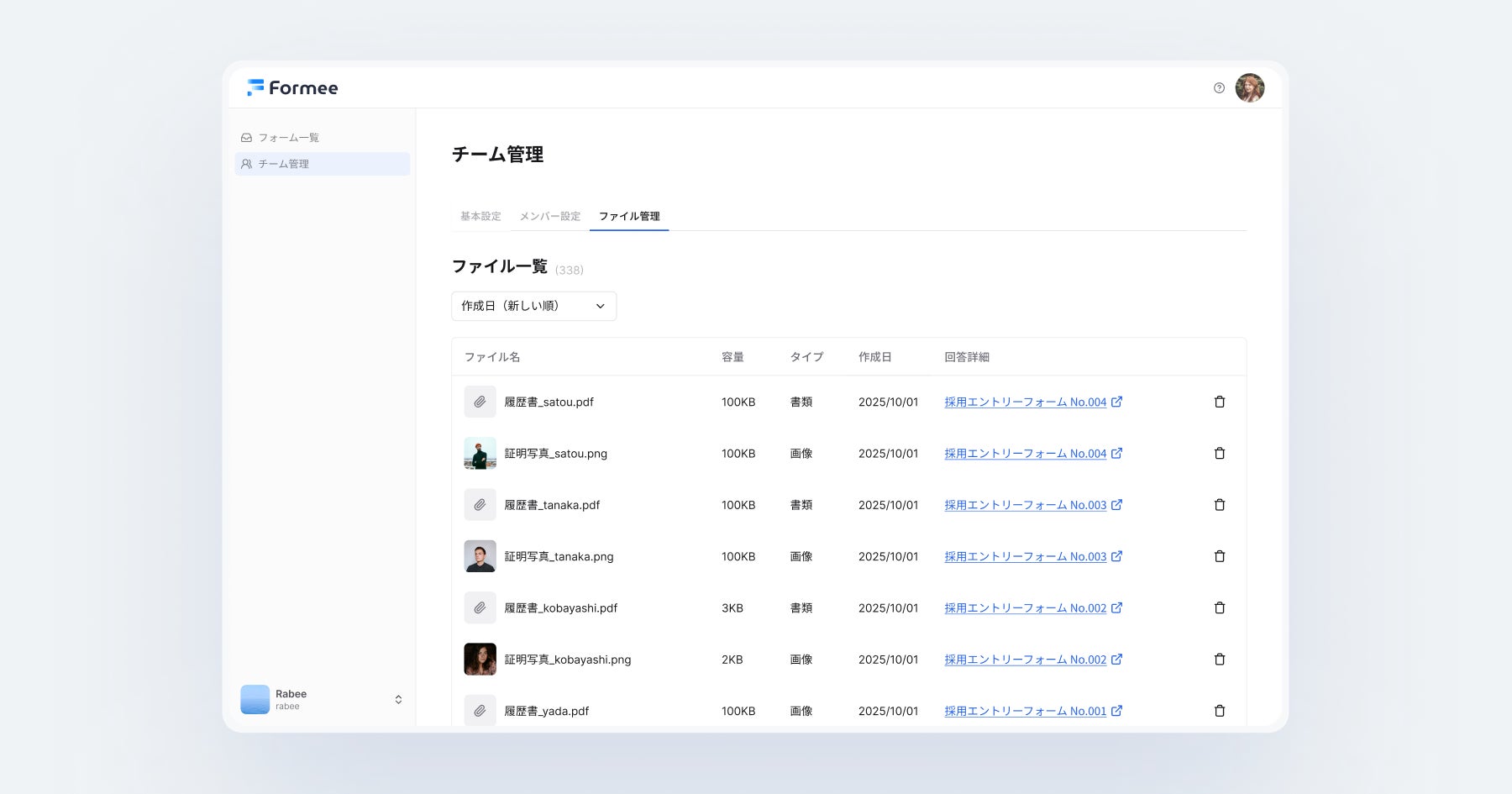Open No.001 form link for 履歴書_yada.pdf
Viewport: 1512px width, 794px height.
pos(1033,711)
